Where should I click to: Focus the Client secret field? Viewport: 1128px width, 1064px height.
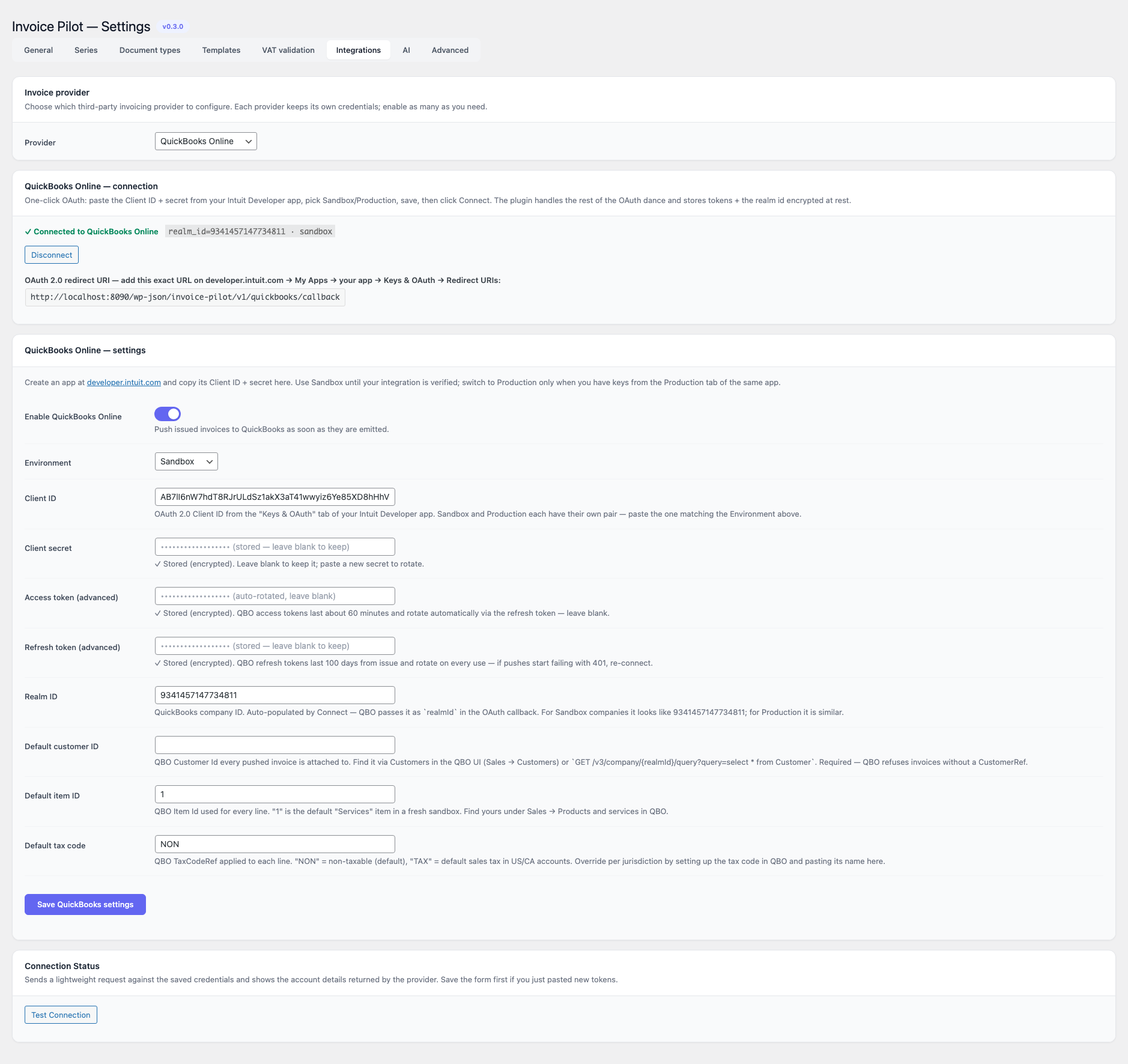point(275,547)
